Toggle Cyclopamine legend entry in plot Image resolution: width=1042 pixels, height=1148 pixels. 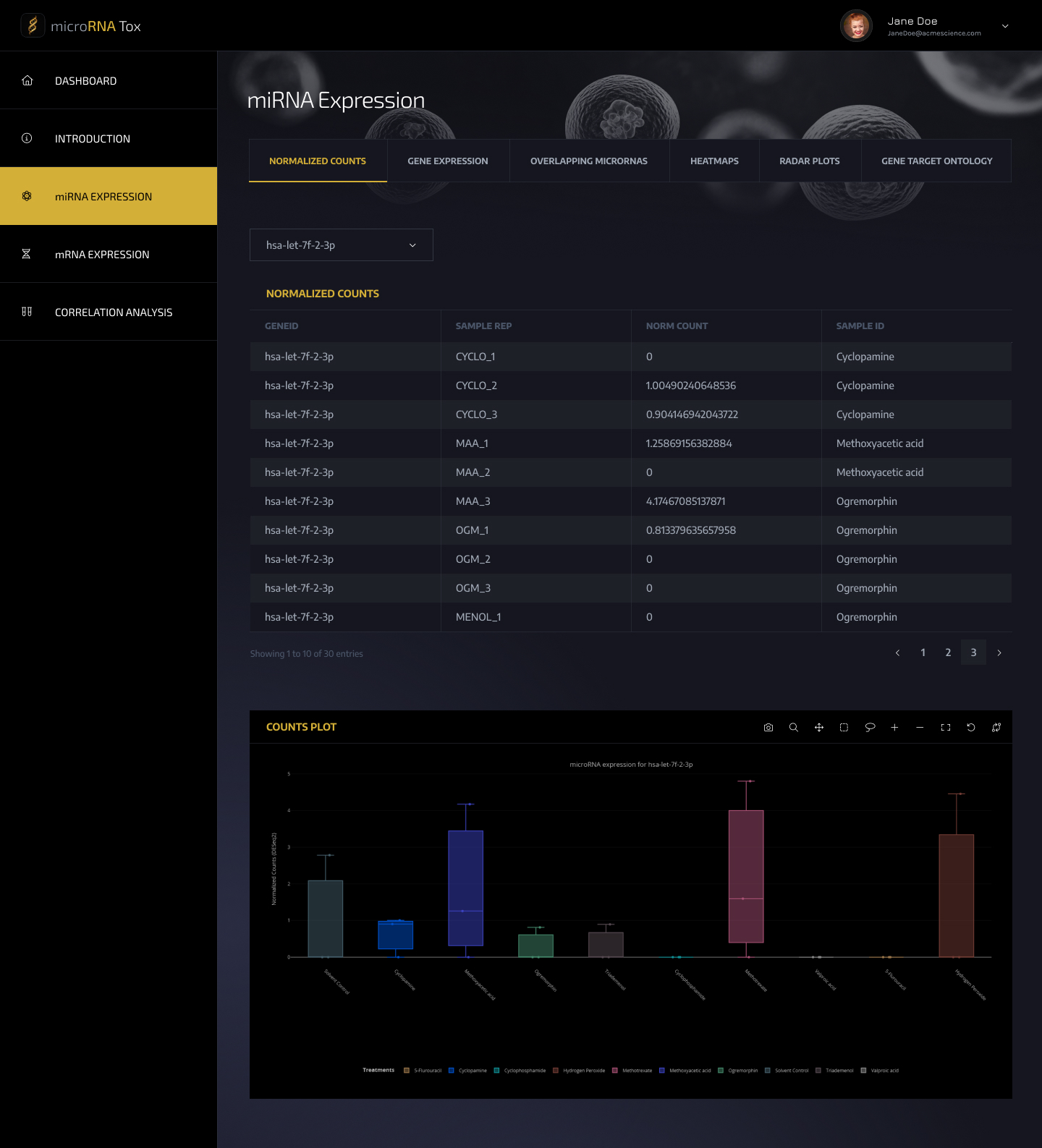(x=472, y=1071)
